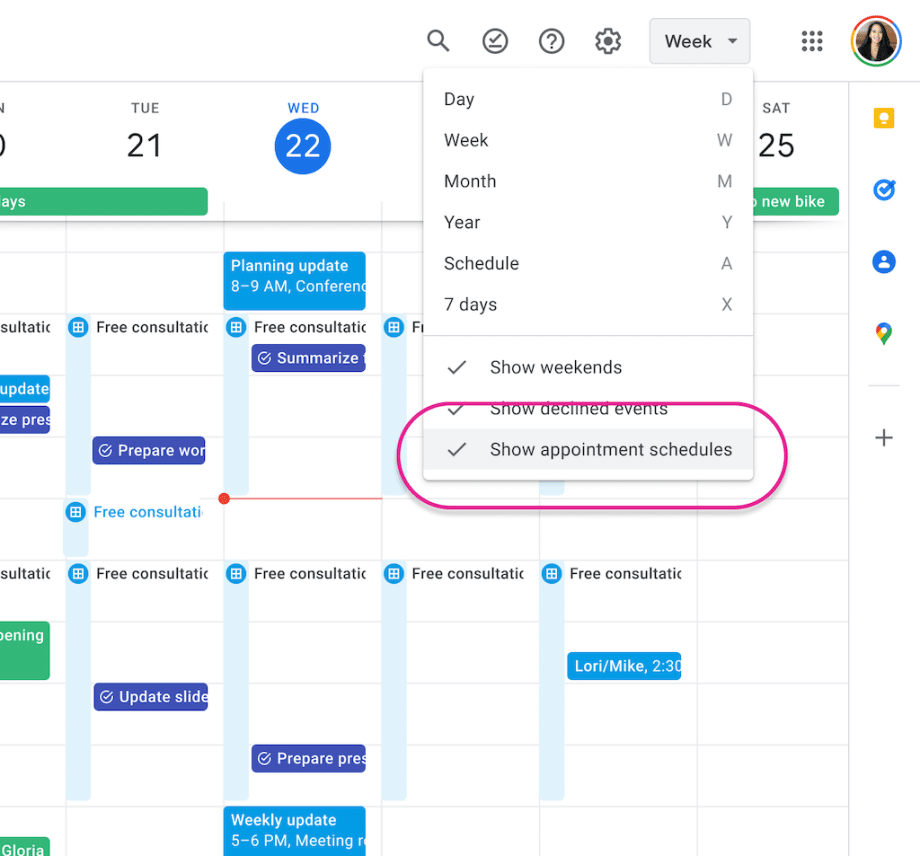Open the Lori/Mike 2:30 event
This screenshot has width=920, height=856.
point(624,665)
